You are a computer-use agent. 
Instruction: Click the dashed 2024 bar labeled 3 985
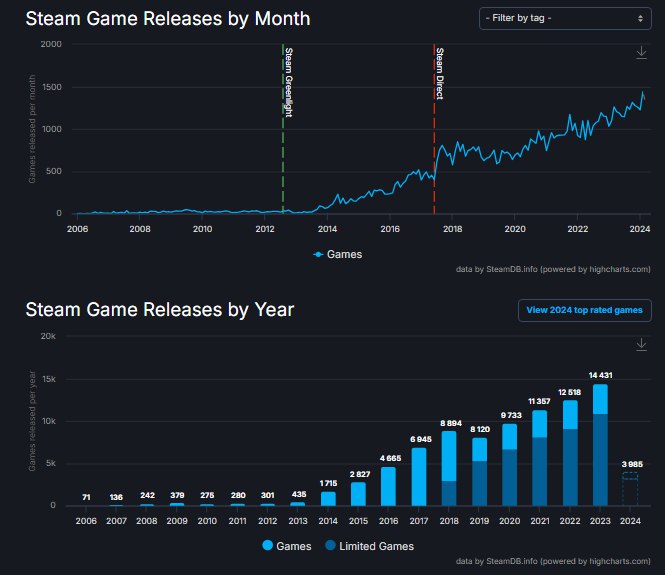[x=630, y=489]
